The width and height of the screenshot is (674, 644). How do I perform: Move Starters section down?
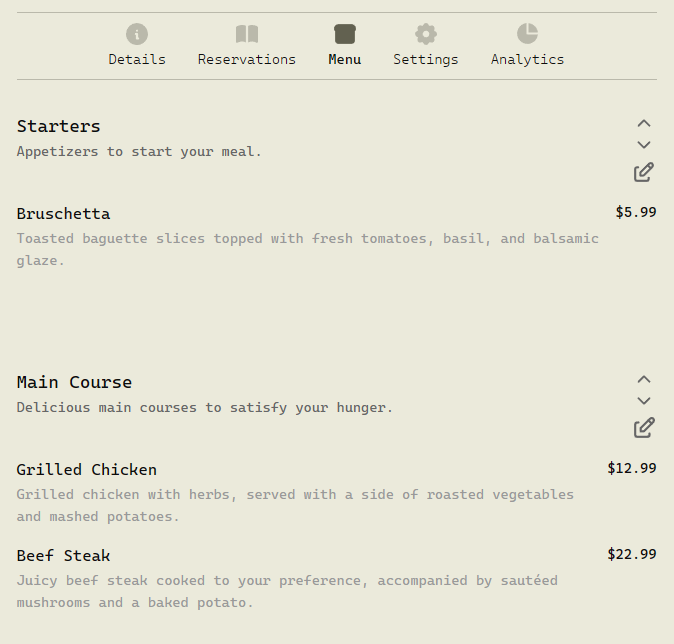(644, 145)
